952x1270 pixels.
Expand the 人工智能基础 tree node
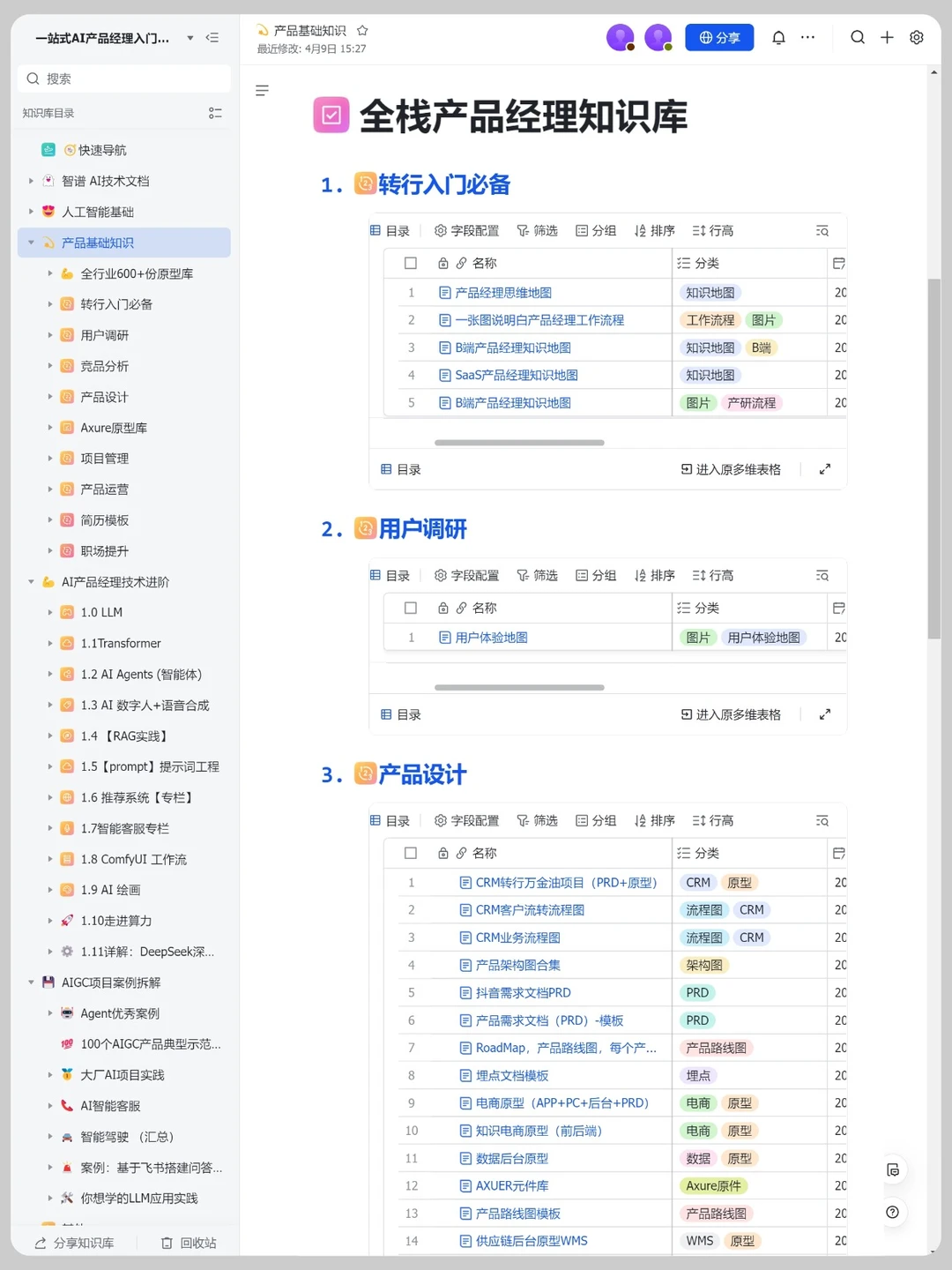point(31,212)
